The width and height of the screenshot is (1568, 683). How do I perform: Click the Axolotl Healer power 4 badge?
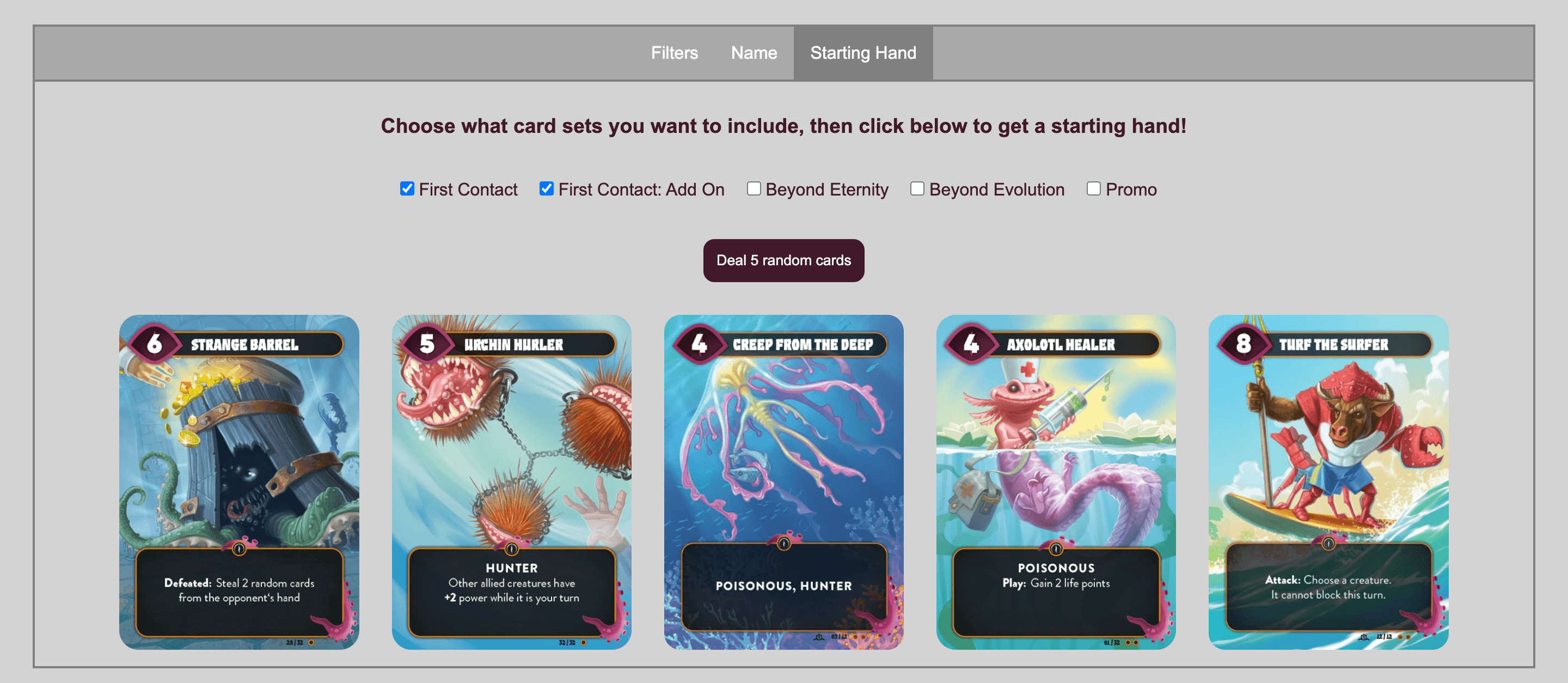point(971,344)
